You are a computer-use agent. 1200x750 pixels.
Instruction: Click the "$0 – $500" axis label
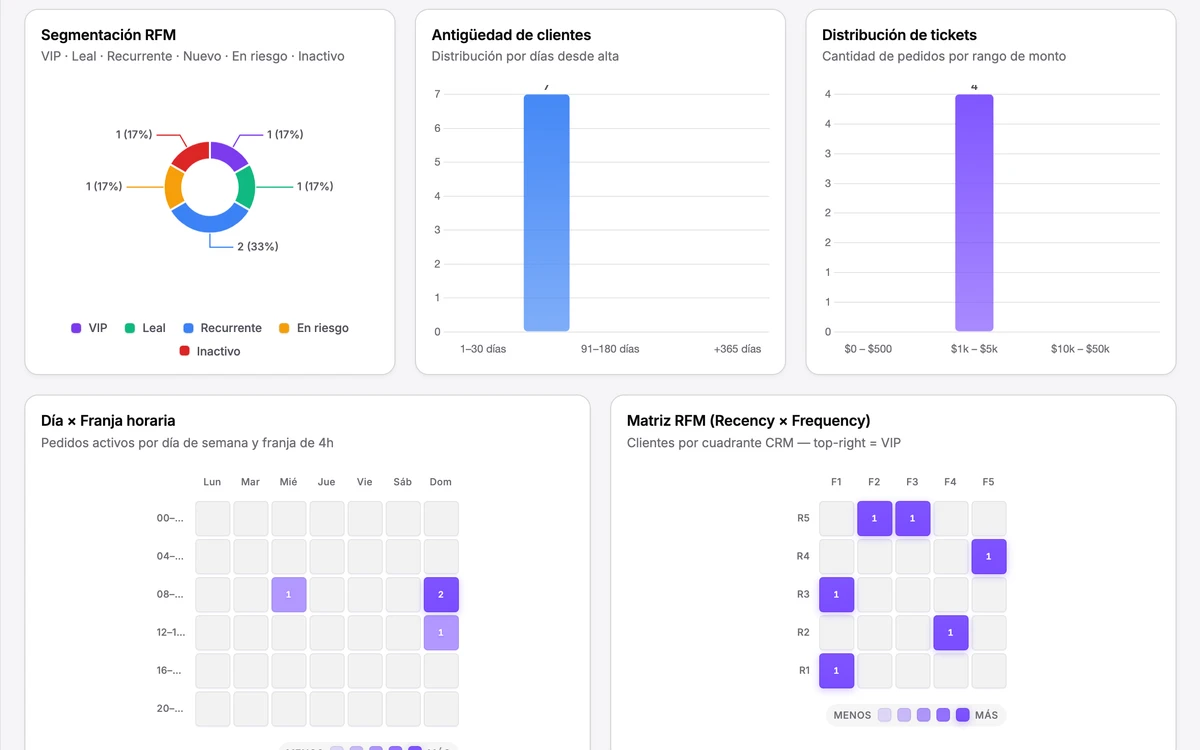coord(868,349)
